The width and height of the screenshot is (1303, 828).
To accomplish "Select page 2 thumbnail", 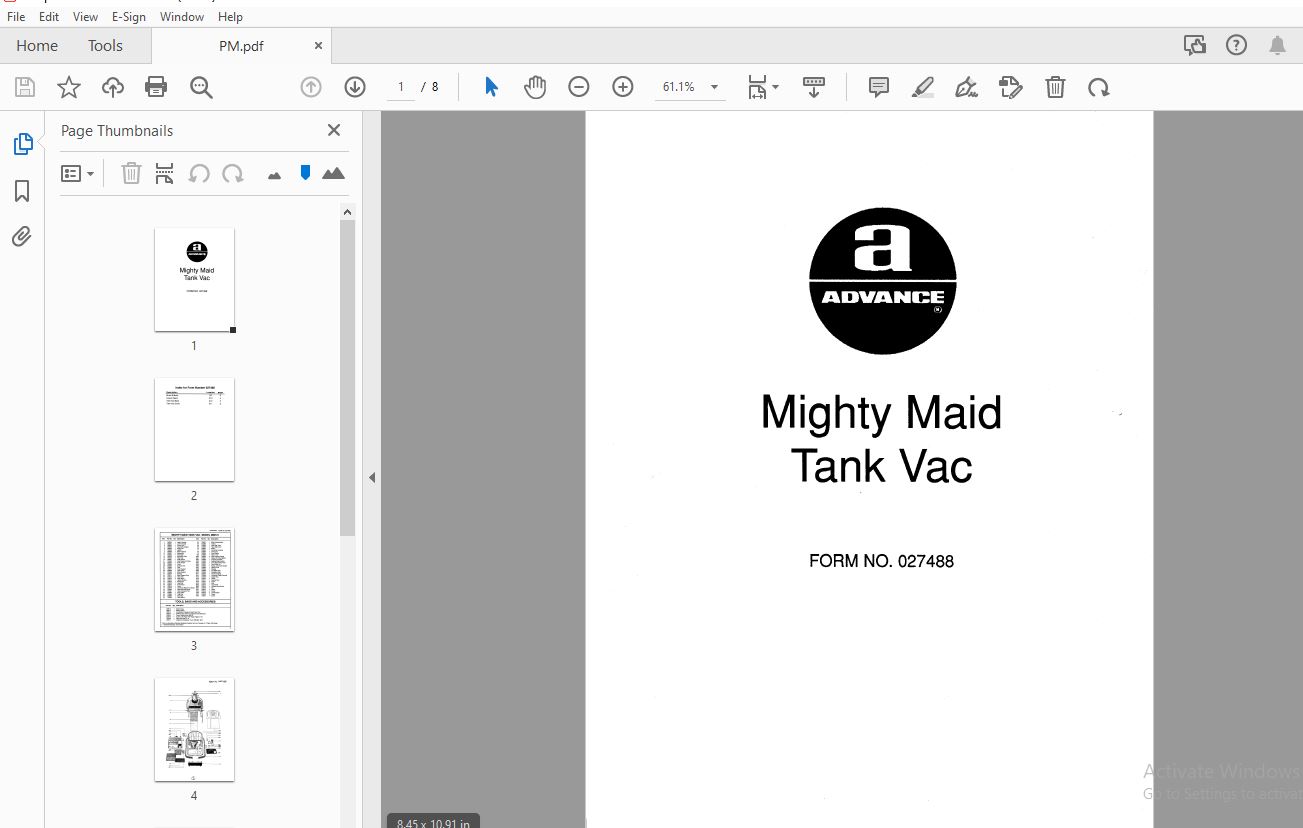I will 194,429.
